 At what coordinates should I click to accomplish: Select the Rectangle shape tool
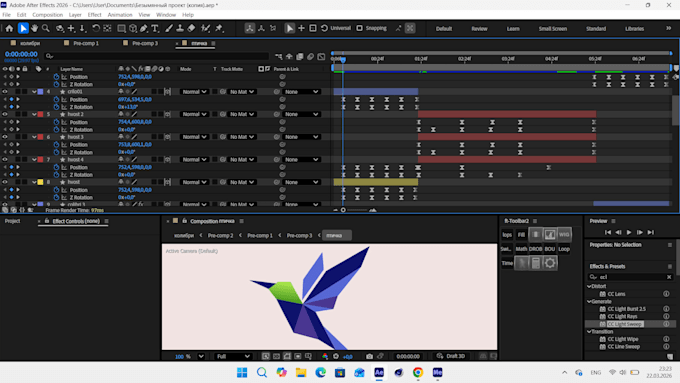coord(121,29)
